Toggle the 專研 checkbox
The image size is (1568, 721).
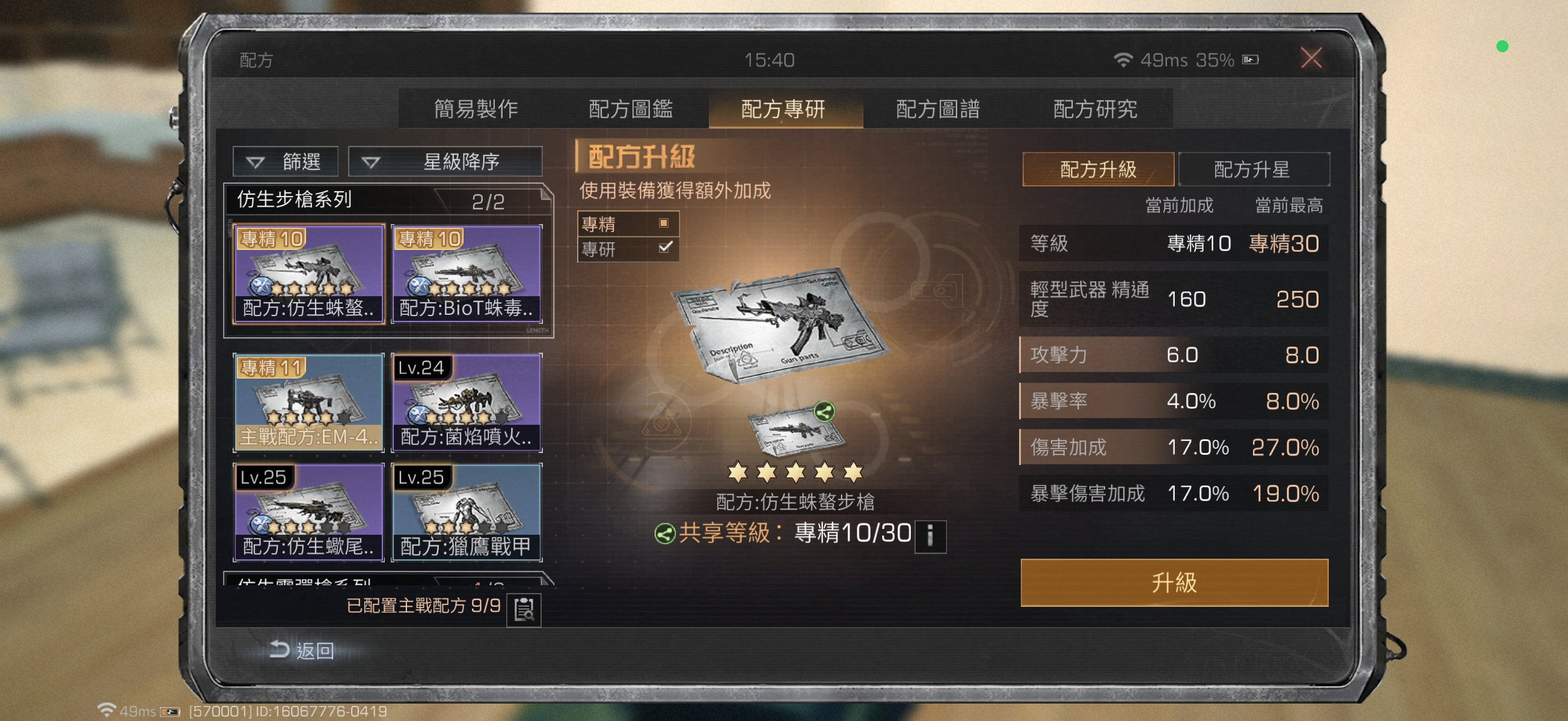[664, 248]
